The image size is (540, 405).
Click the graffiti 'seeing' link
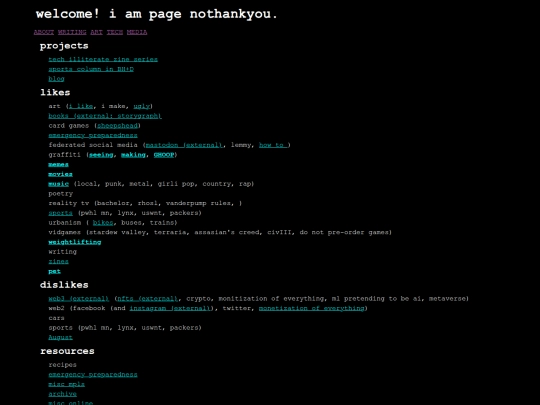click(101, 155)
